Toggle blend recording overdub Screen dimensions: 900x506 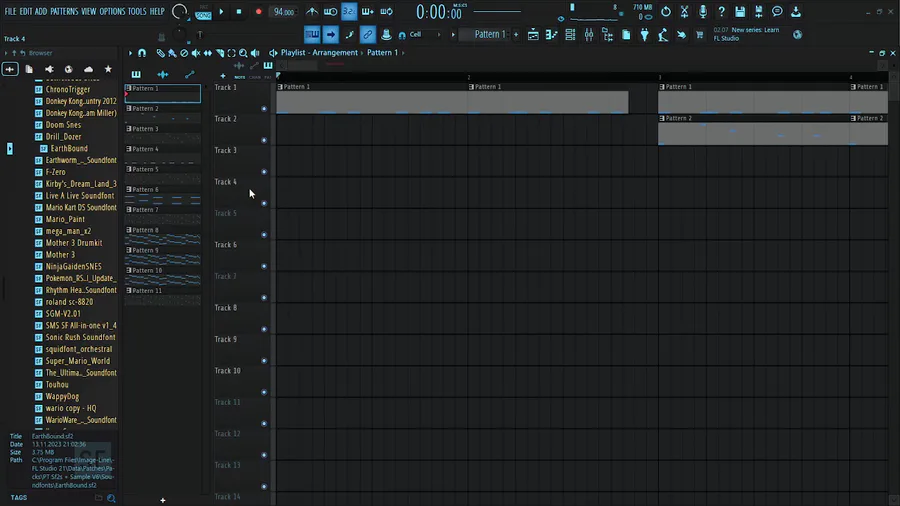pos(367,11)
